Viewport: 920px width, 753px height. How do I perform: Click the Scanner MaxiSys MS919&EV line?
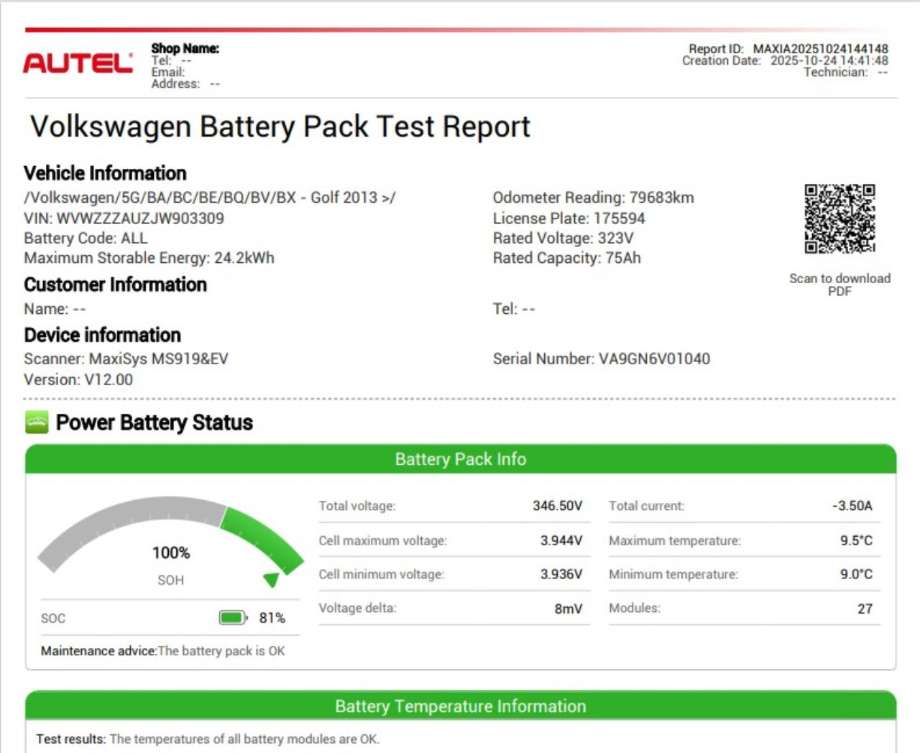(x=126, y=359)
